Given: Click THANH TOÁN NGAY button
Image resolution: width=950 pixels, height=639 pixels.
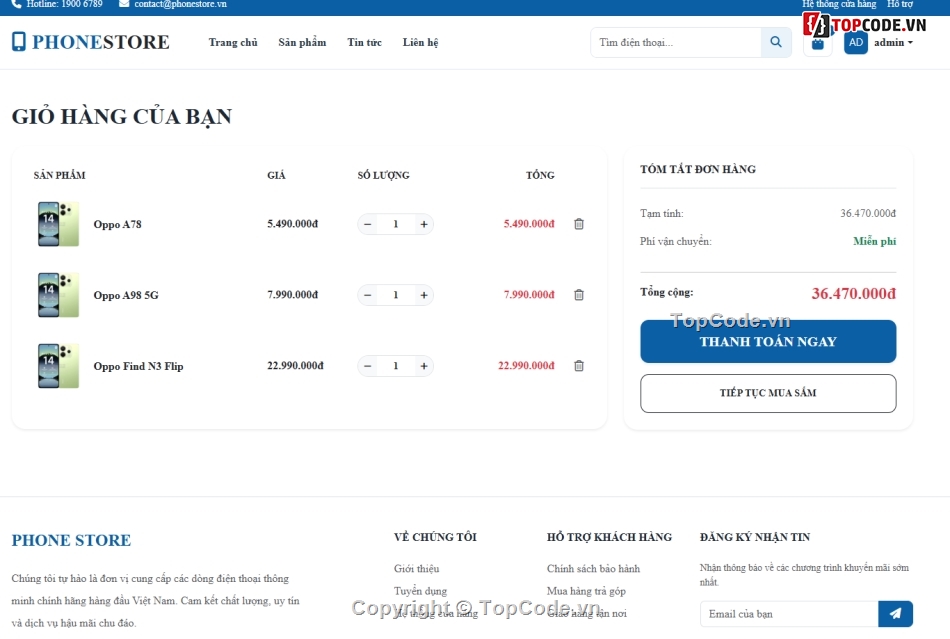Looking at the screenshot, I should pos(768,342).
